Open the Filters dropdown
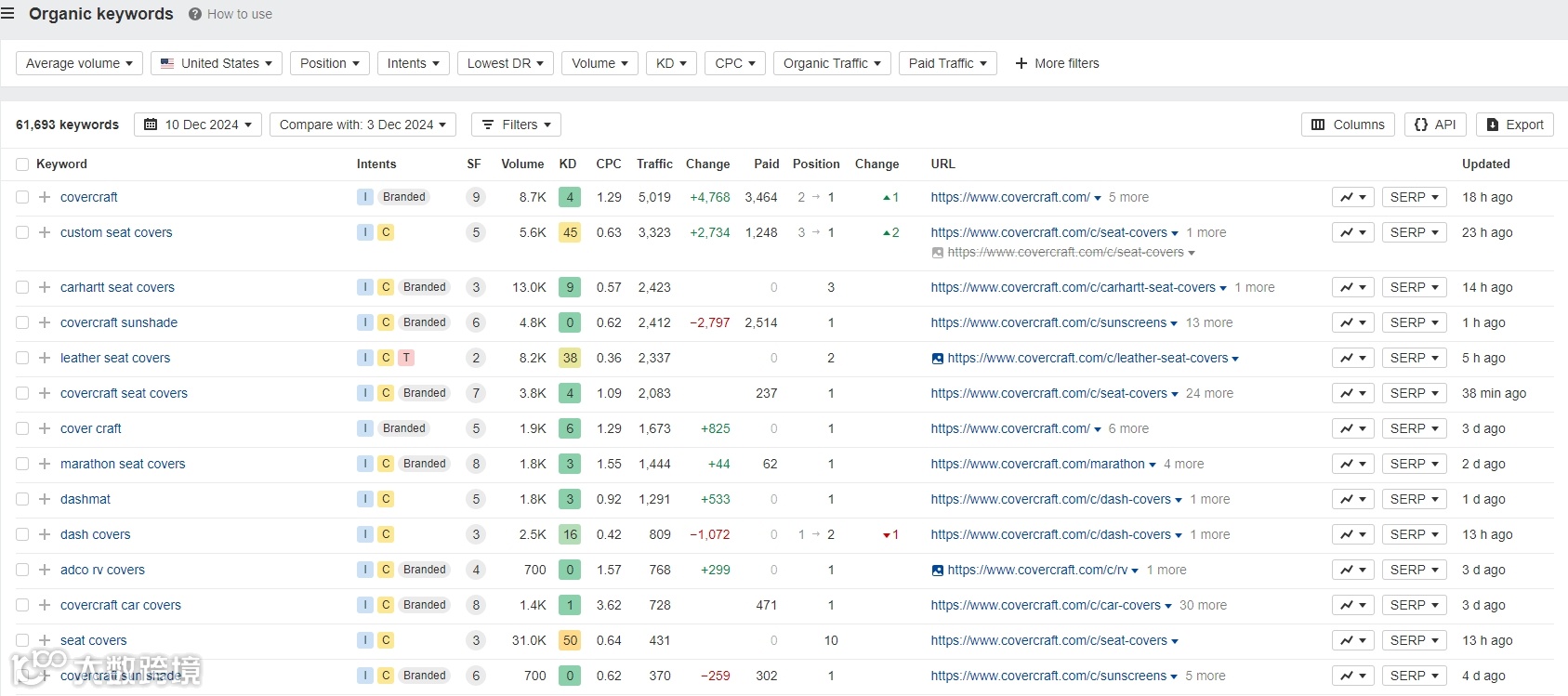This screenshot has height=696, width=1568. (516, 125)
